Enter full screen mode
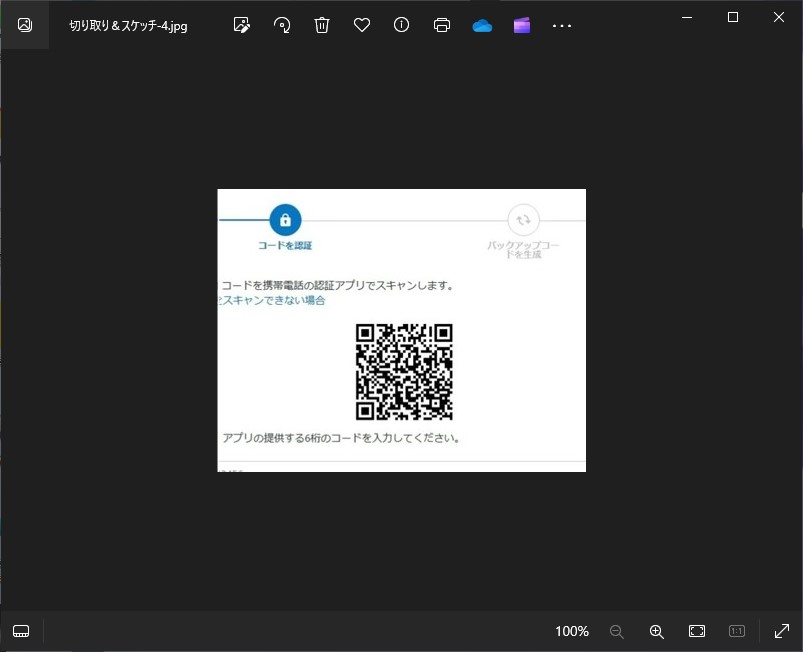This screenshot has width=803, height=652. (781, 631)
